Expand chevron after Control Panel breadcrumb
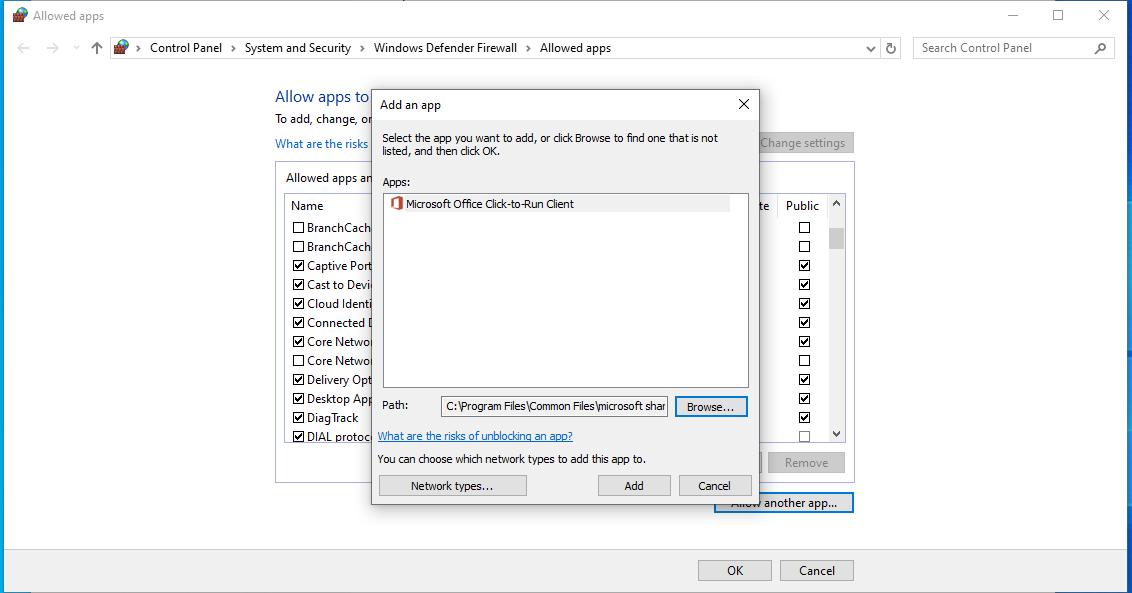 pyautogui.click(x=233, y=48)
